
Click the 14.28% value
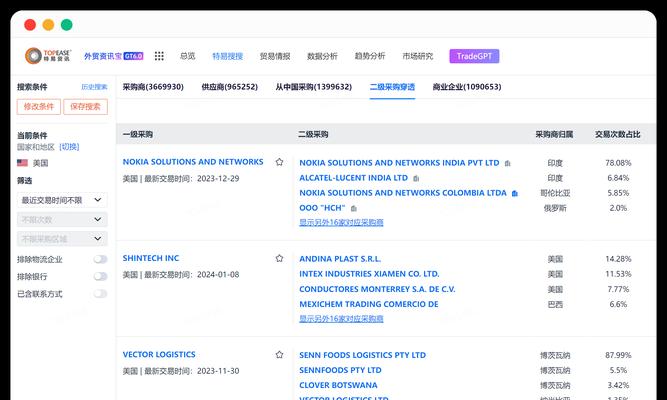tap(618, 259)
